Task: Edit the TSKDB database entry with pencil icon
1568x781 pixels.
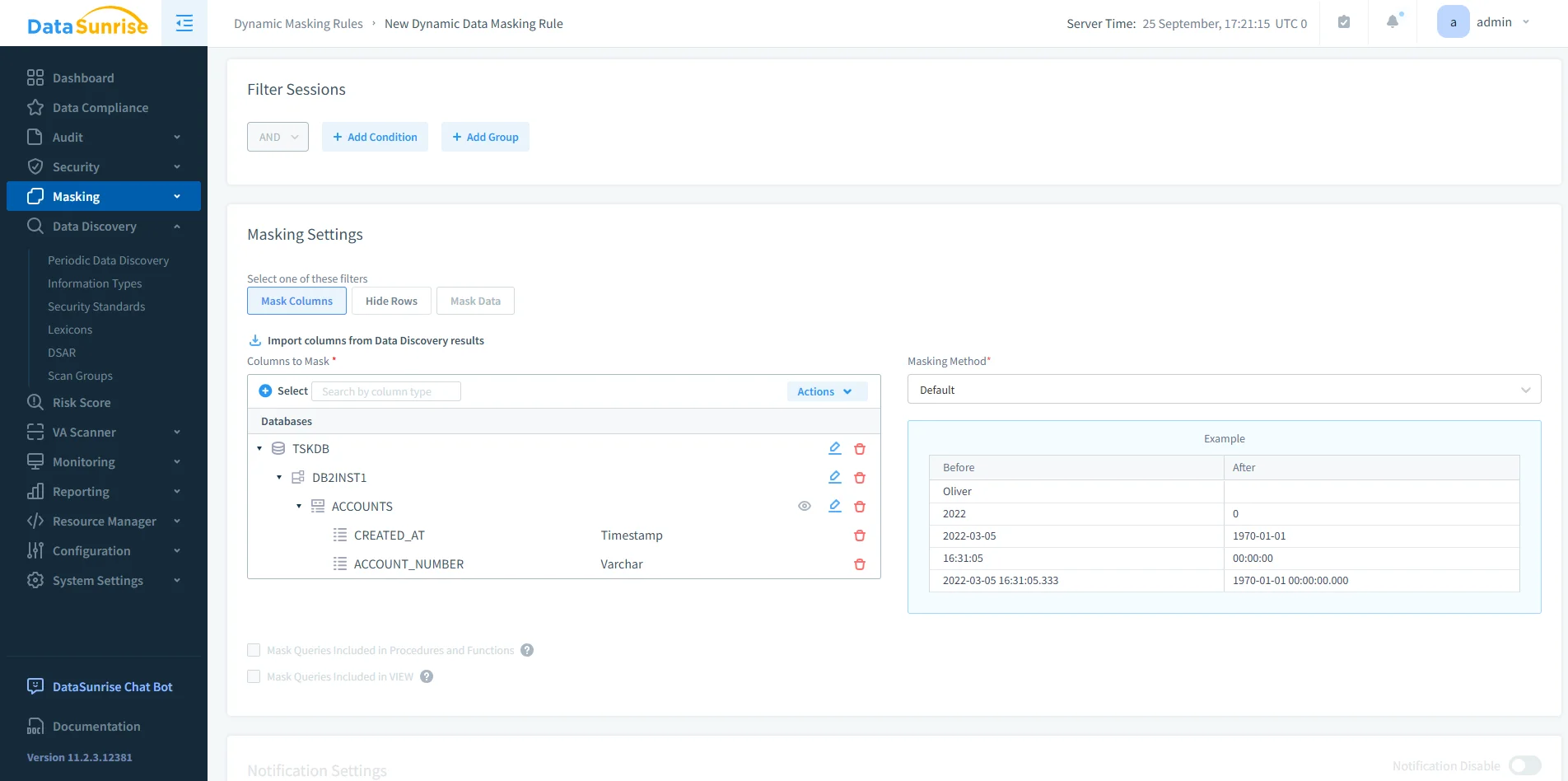Action: pyautogui.click(x=834, y=448)
